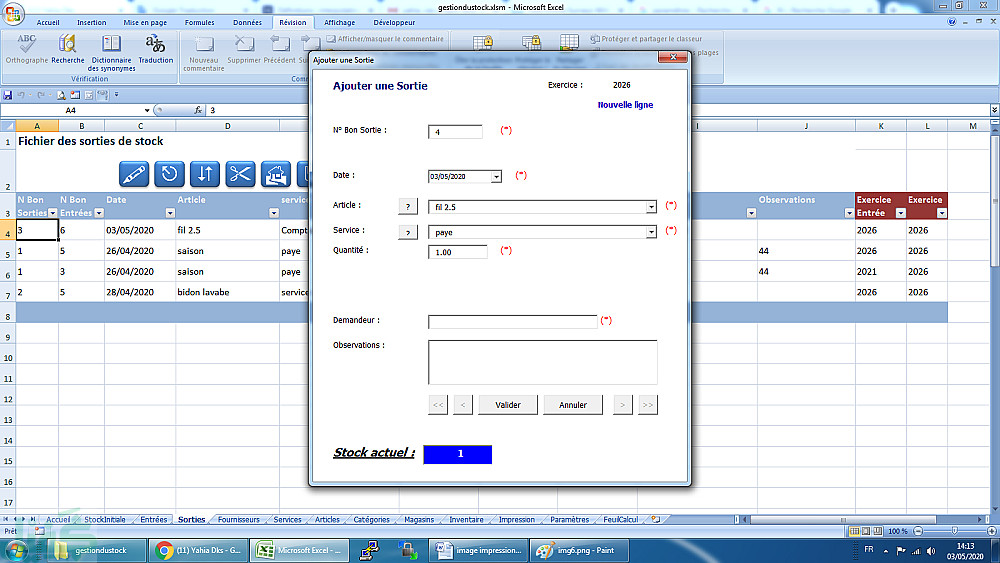Click cell containing bidon lavabe

coord(227,292)
